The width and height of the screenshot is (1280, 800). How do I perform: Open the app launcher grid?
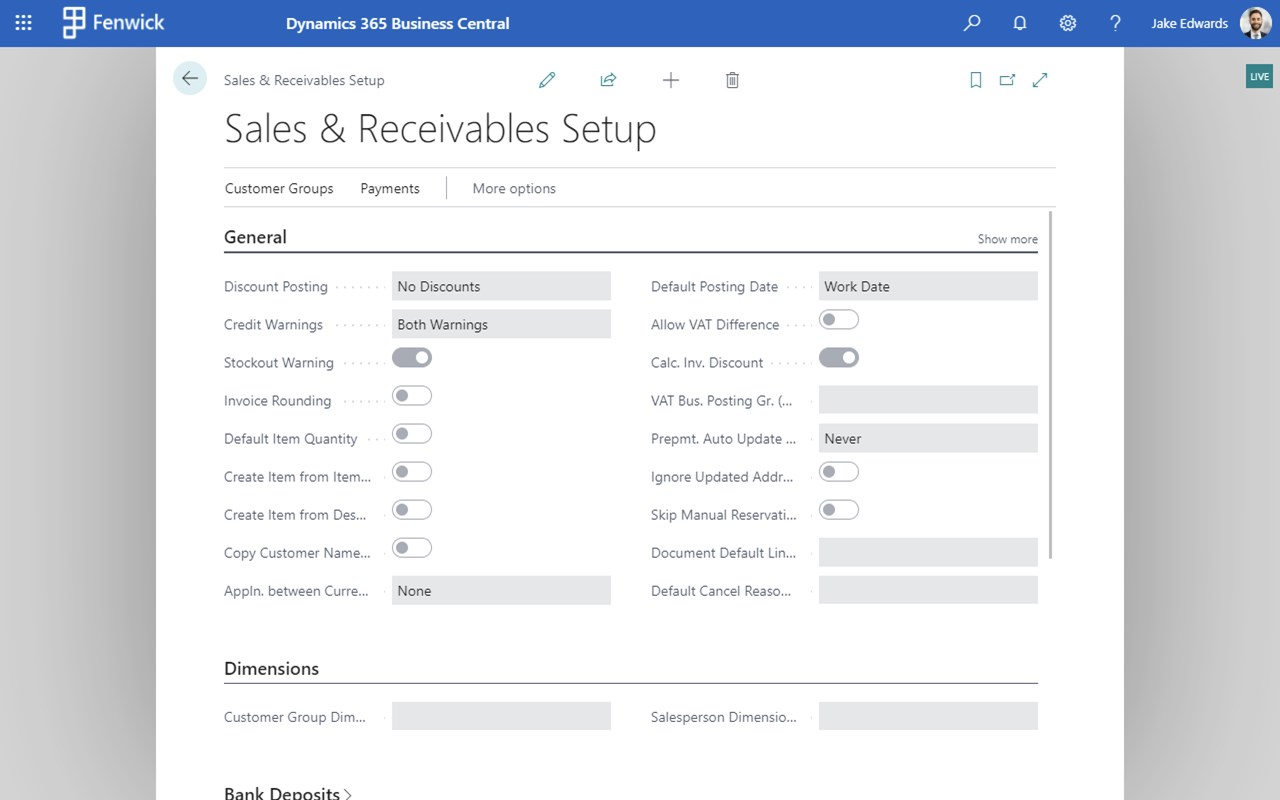tap(24, 23)
